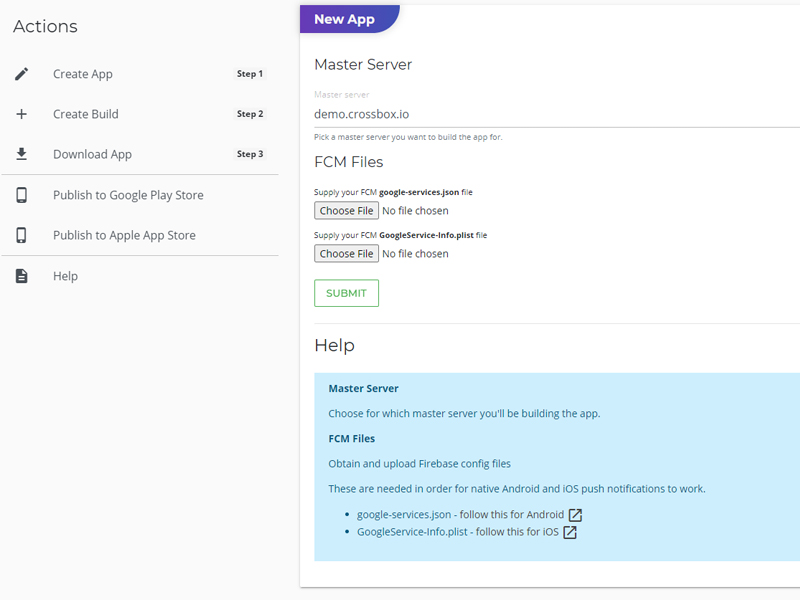
Task: Click the Actions sidebar heading
Action: 45,27
